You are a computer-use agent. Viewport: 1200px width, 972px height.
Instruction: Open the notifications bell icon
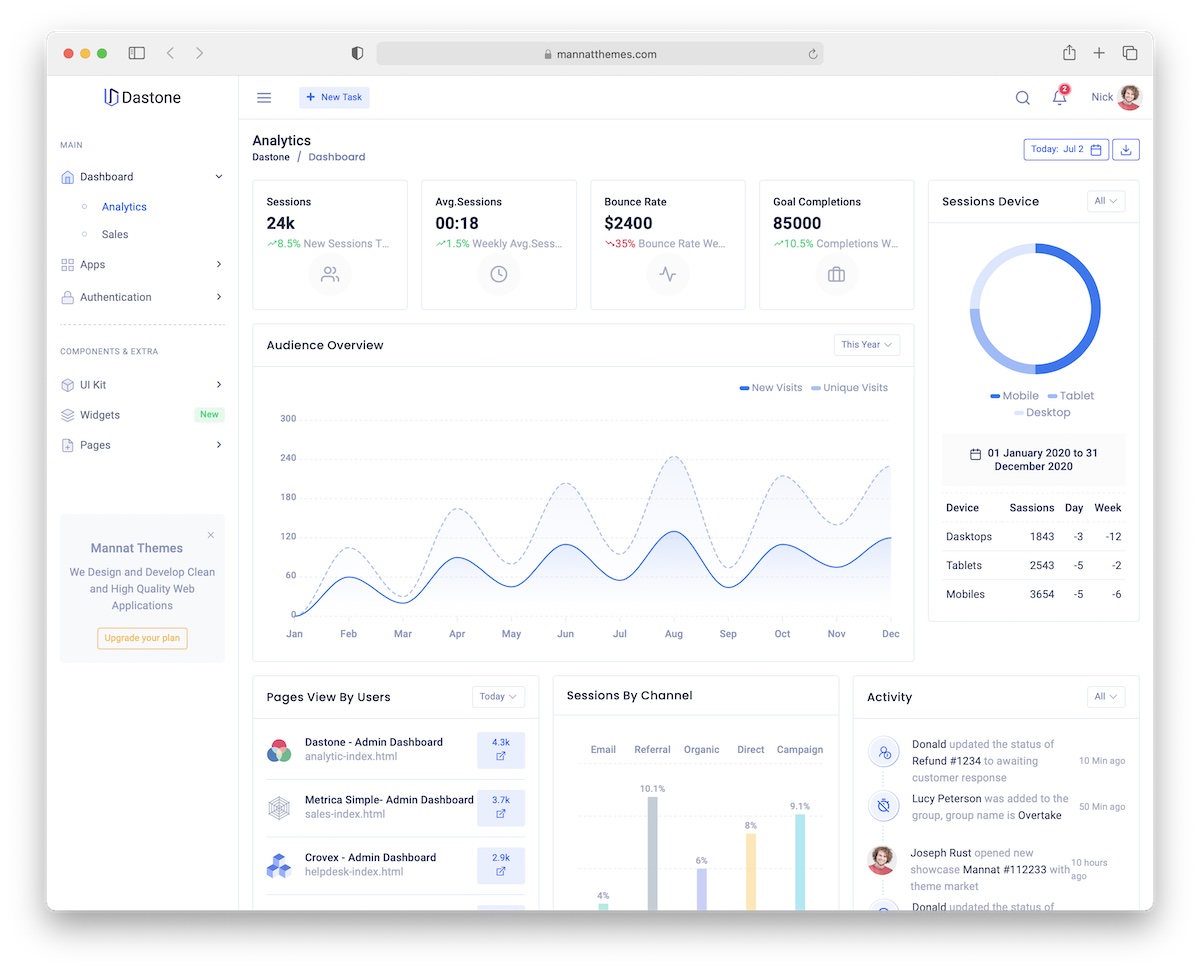pos(1059,97)
